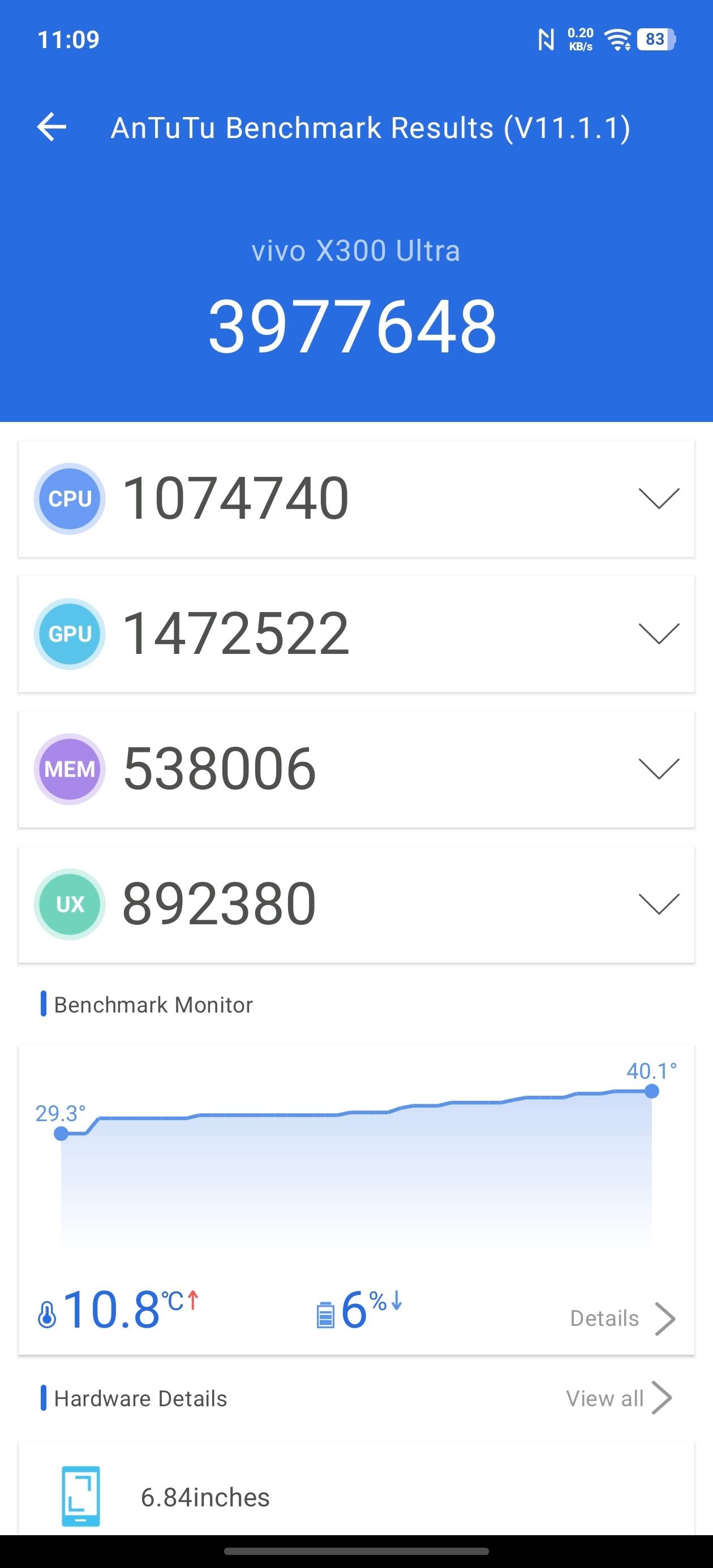Tap the MEM score badge icon

coord(70,769)
